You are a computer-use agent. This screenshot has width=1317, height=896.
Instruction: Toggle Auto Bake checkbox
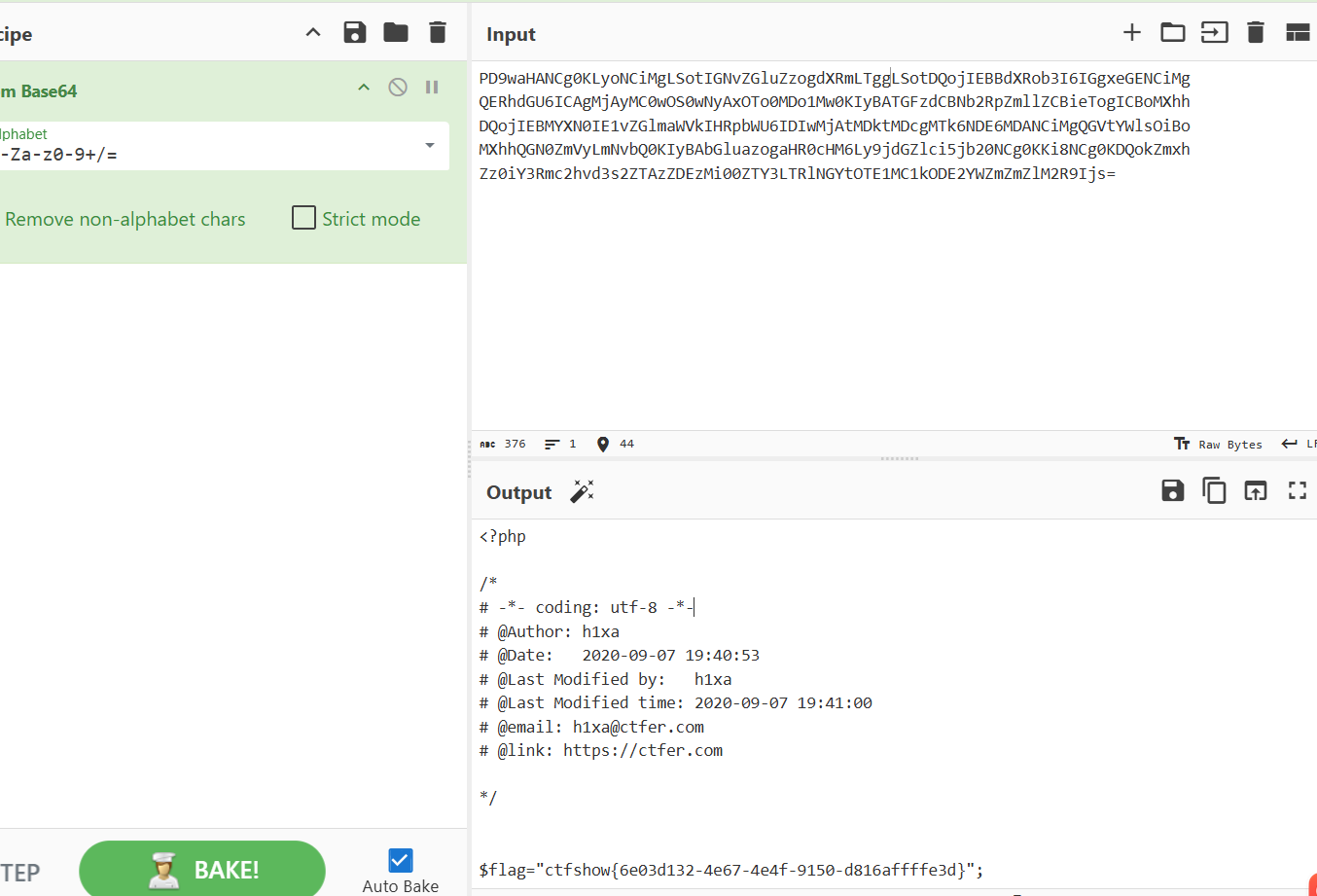click(400, 860)
